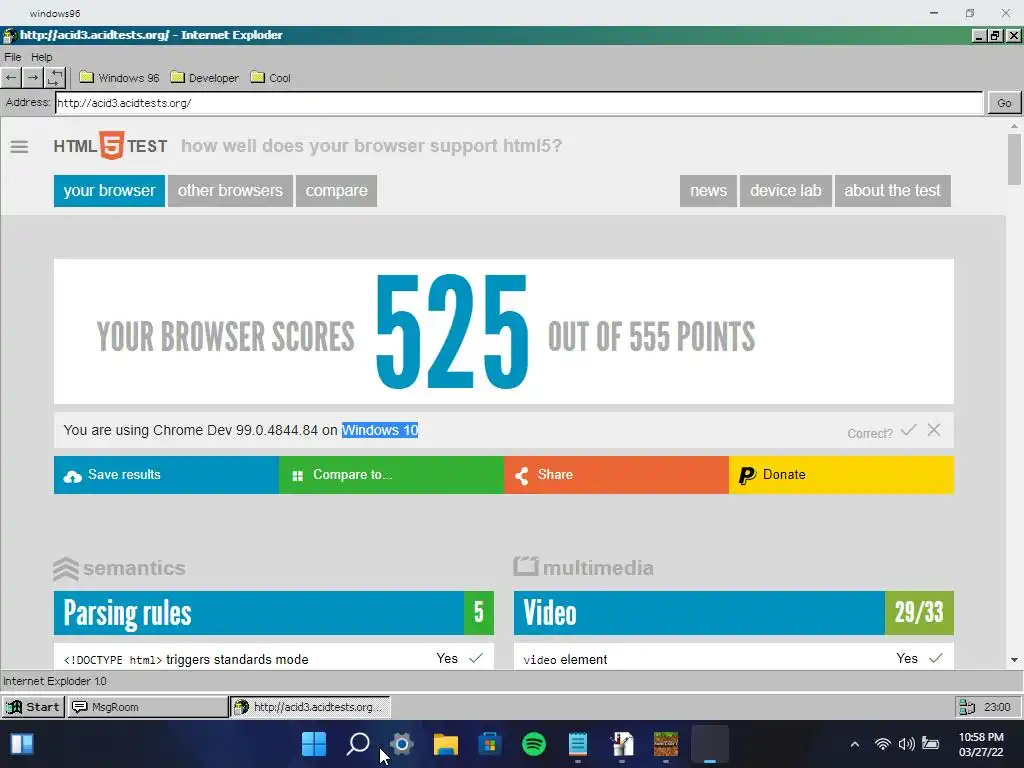Confirm browser detection with the checkmark
The width and height of the screenshot is (1024, 768).
coord(908,430)
